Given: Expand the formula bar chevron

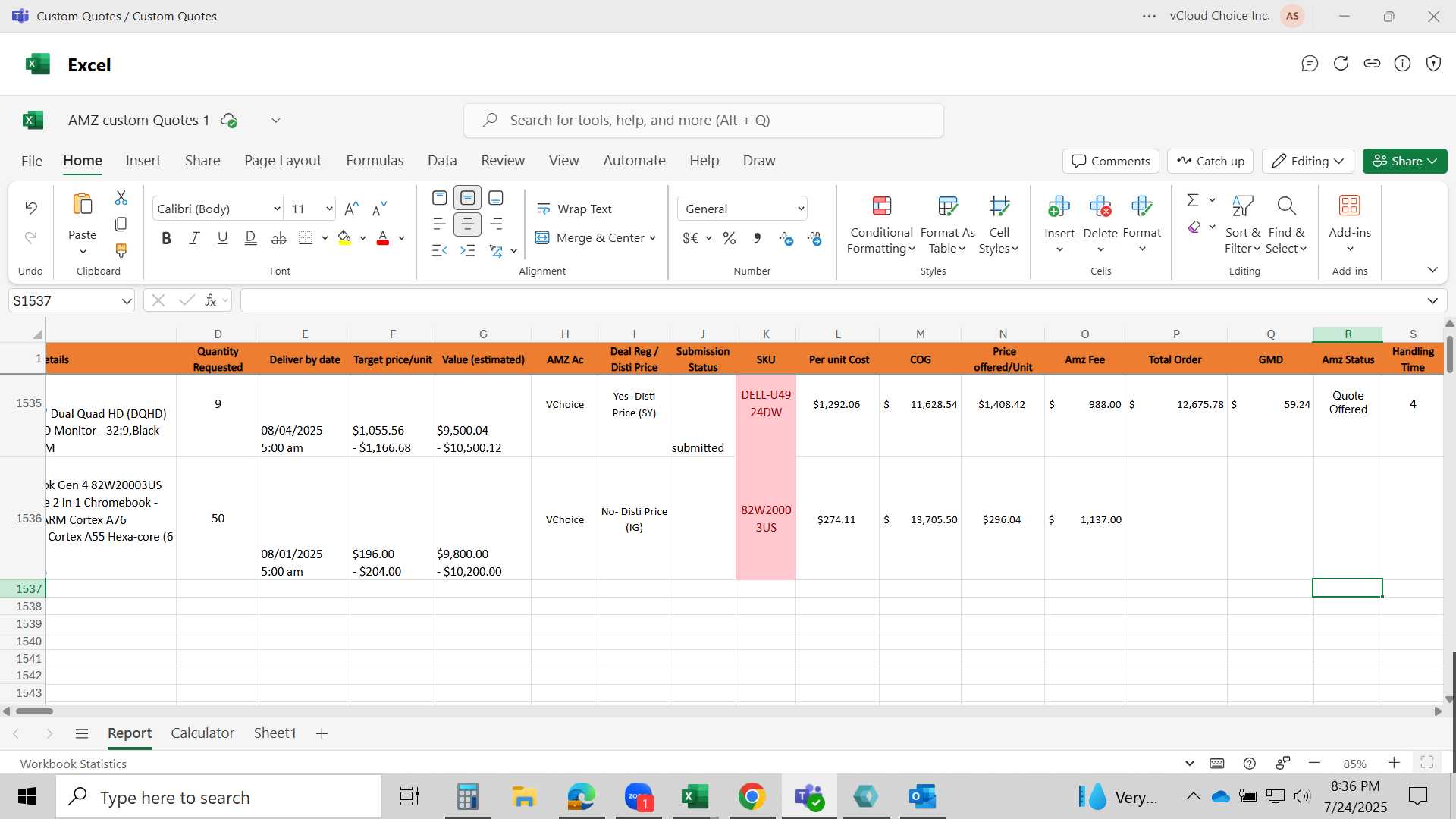Looking at the screenshot, I should tap(1432, 301).
